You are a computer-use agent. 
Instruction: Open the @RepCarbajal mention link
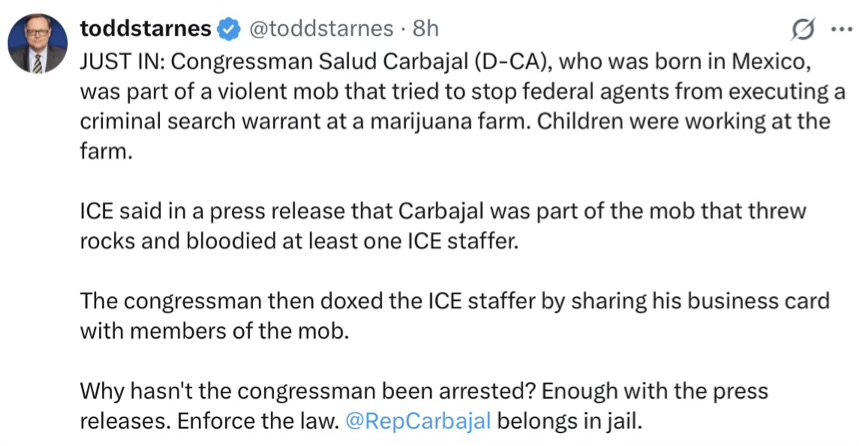(x=419, y=421)
